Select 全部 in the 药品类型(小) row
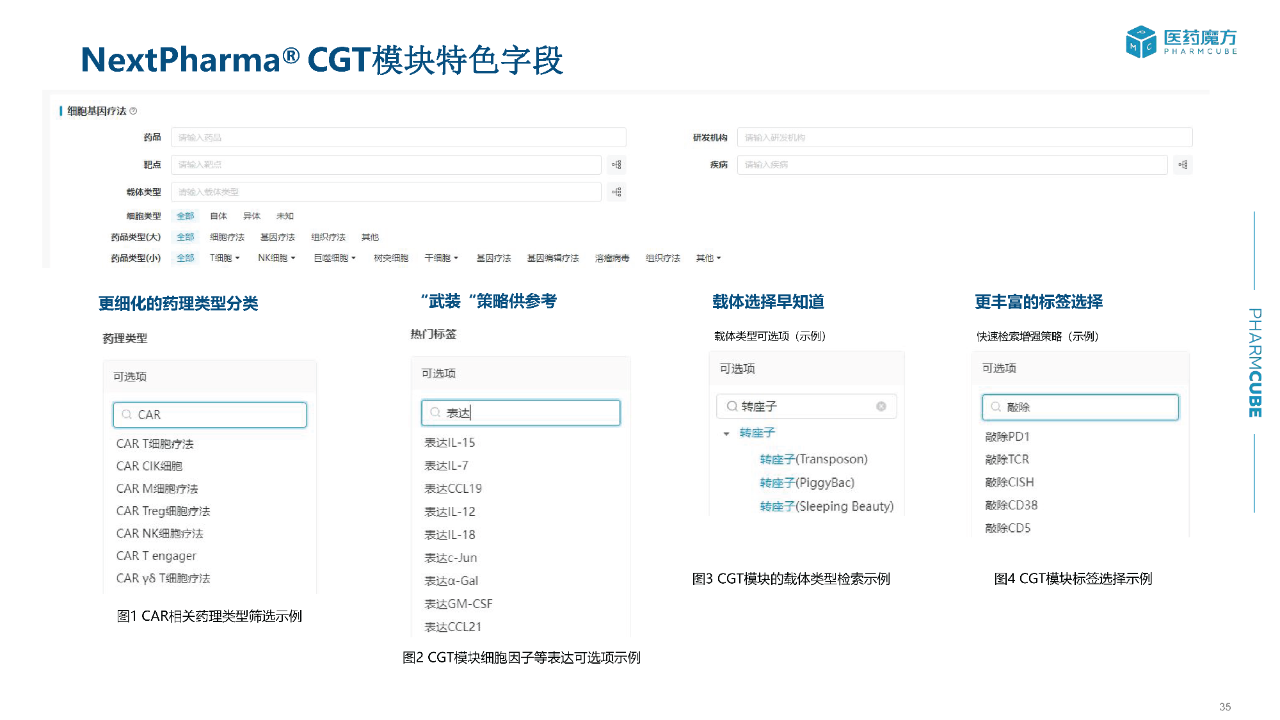This screenshot has height=720, width=1280. coord(185,258)
